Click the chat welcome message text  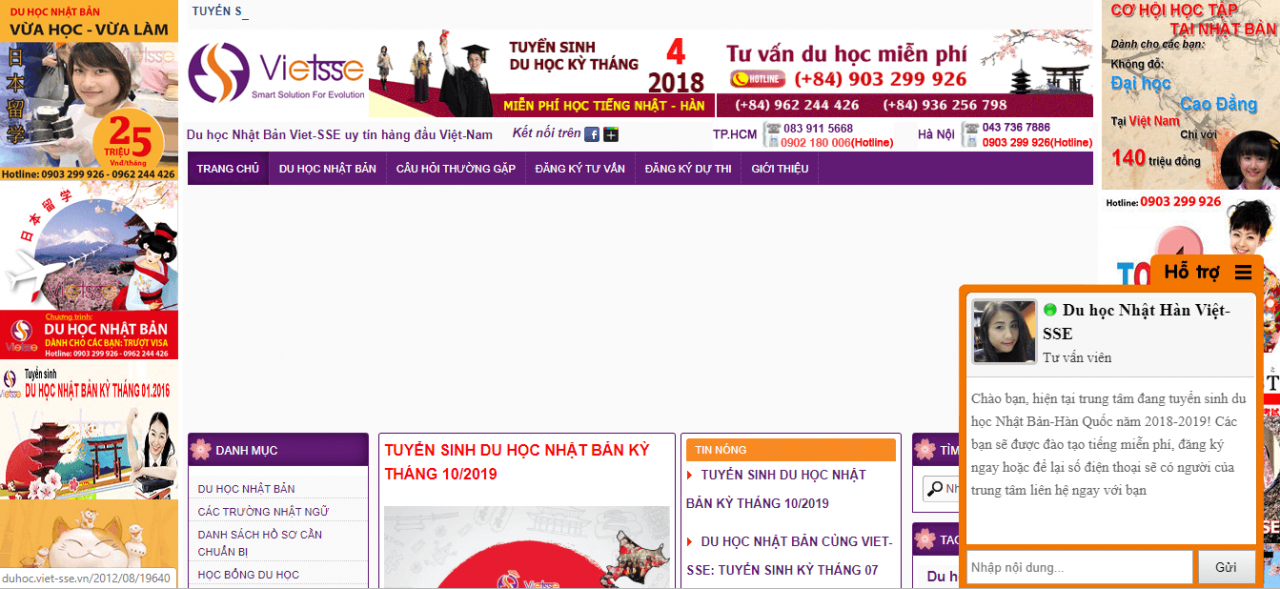pyautogui.click(x=1109, y=444)
